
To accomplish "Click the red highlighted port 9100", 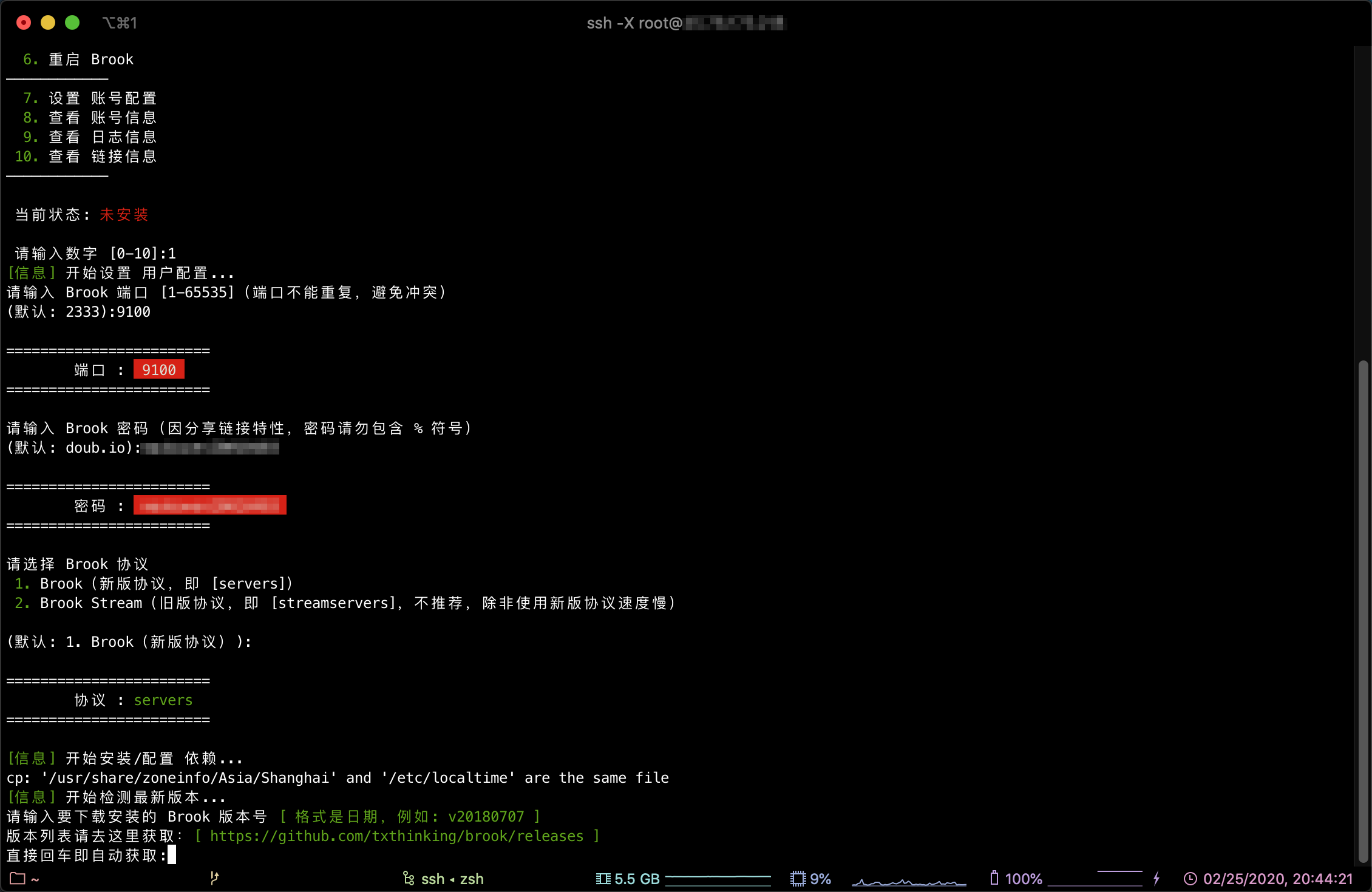I will point(159,370).
